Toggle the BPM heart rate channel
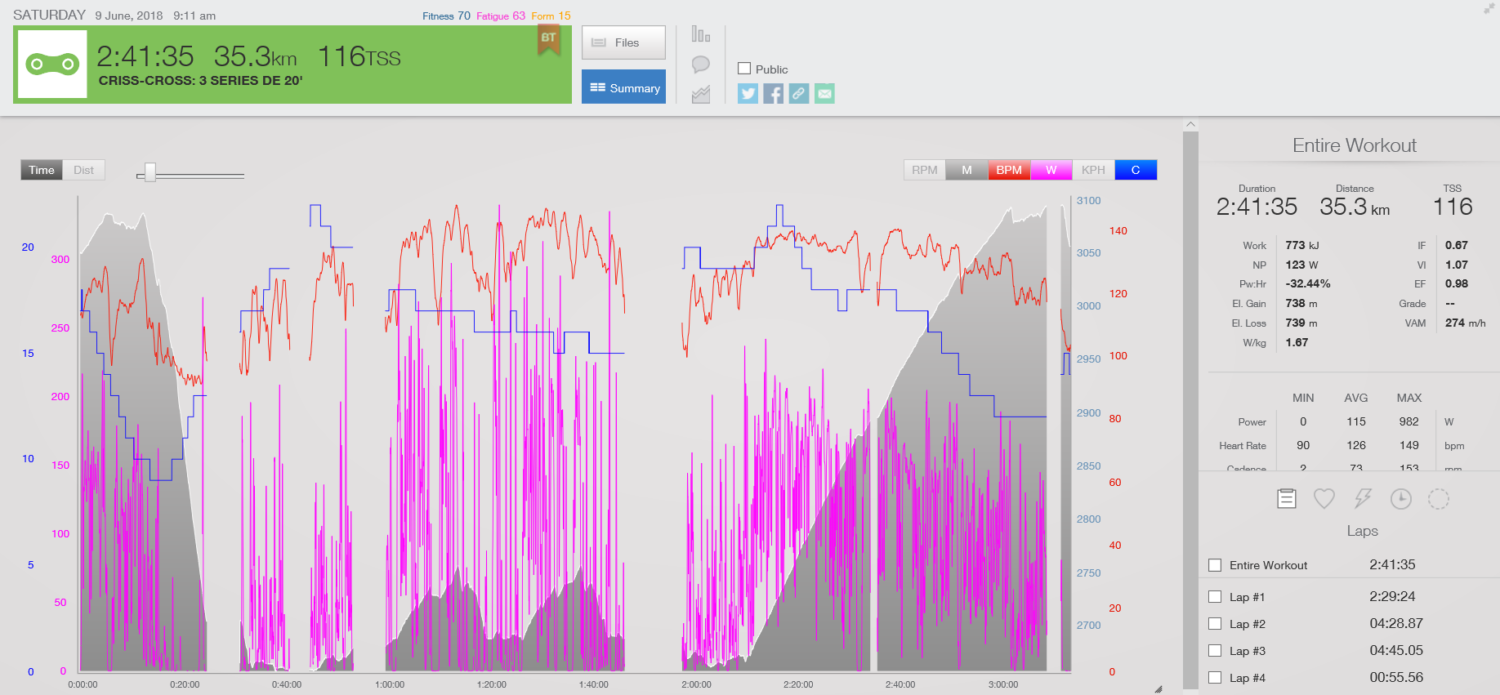 1009,170
